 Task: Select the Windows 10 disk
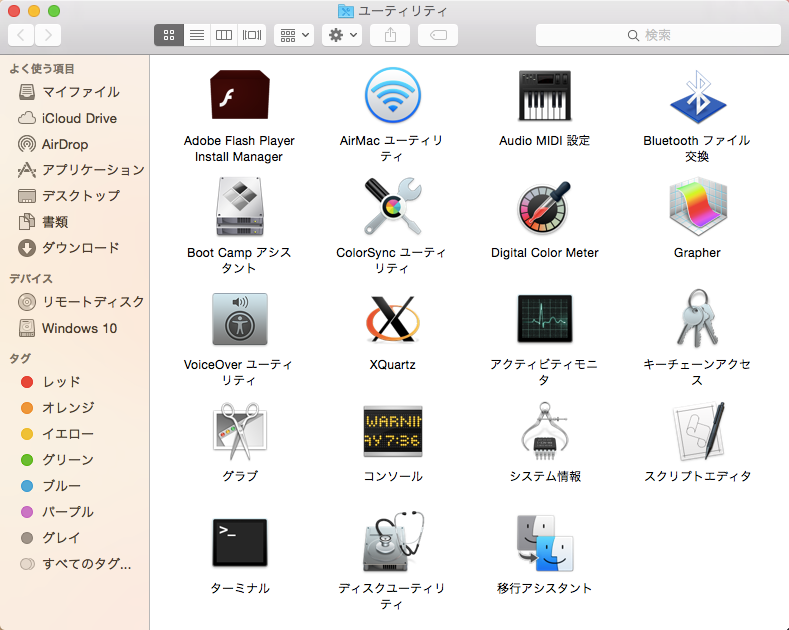coord(74,328)
